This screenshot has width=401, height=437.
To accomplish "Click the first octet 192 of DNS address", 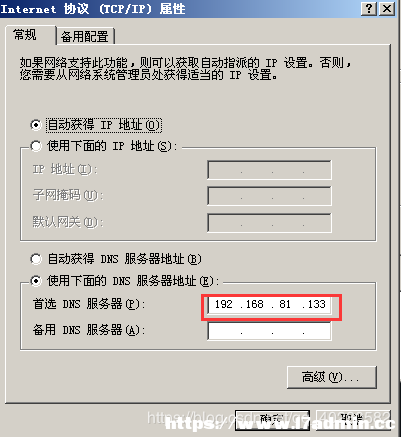I will coord(223,304).
